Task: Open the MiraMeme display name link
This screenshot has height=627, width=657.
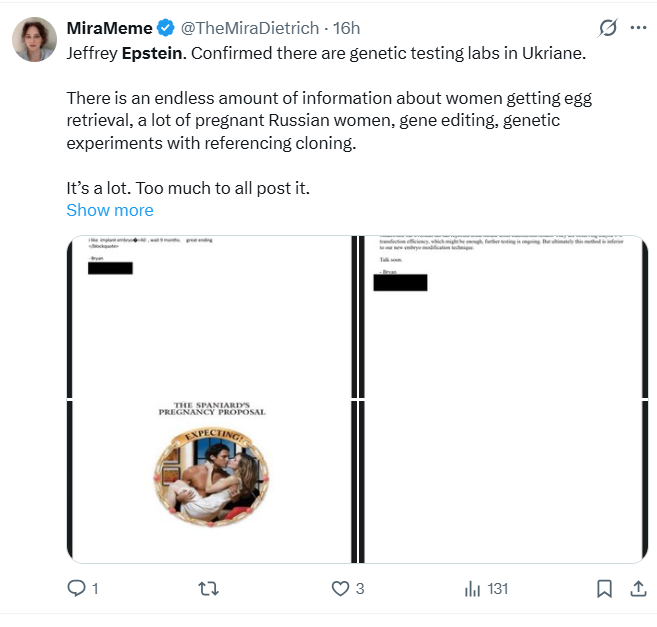Action: click(110, 28)
